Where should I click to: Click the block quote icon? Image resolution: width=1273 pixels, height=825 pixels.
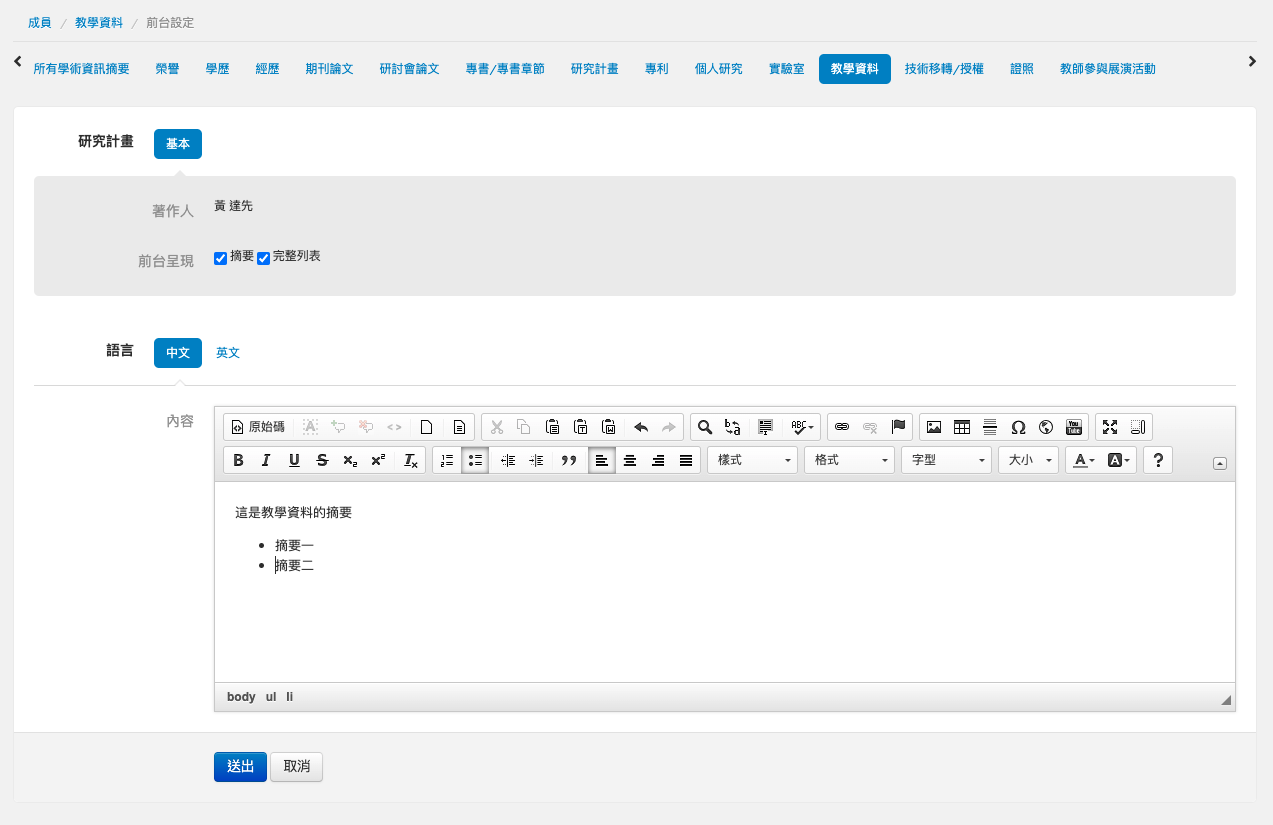coord(569,460)
